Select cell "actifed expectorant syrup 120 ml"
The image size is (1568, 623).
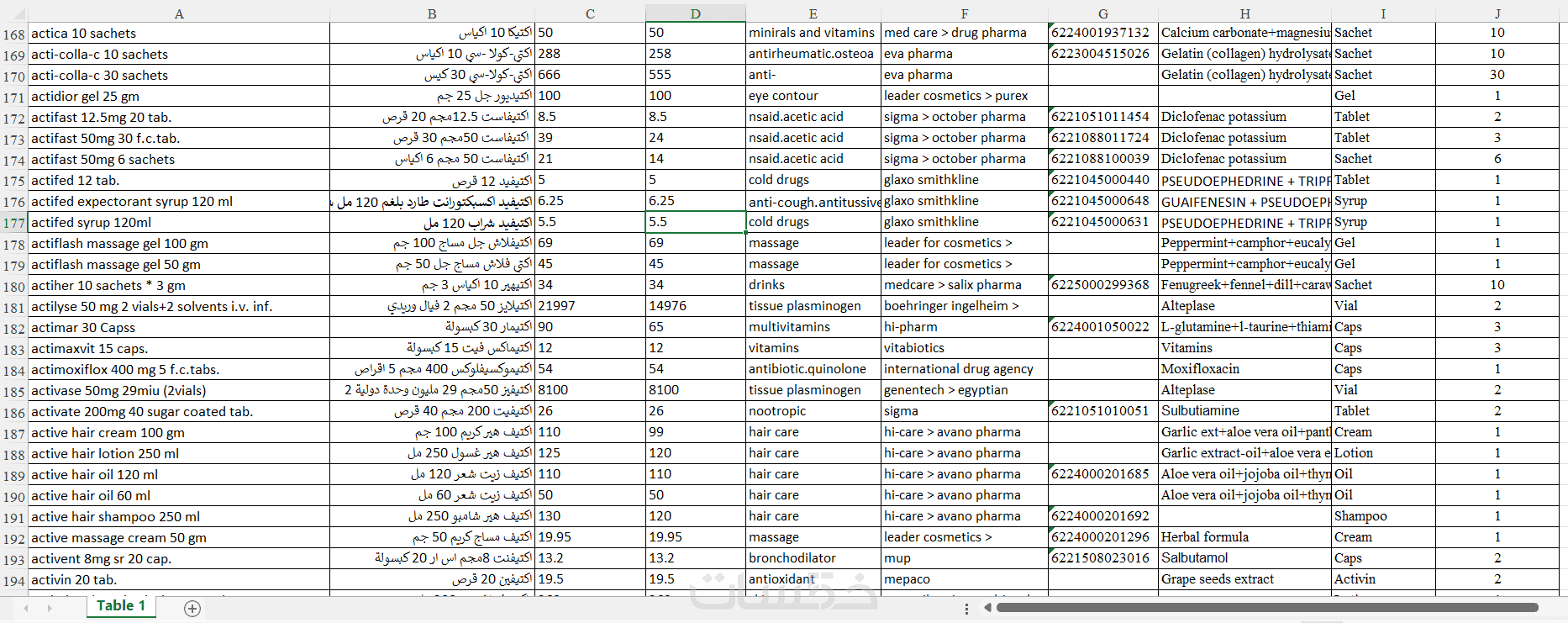point(179,202)
